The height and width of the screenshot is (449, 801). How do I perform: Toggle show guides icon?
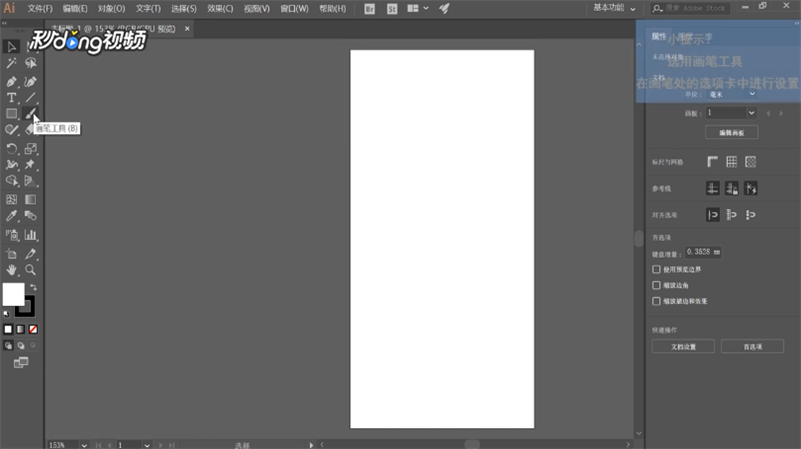(x=713, y=188)
